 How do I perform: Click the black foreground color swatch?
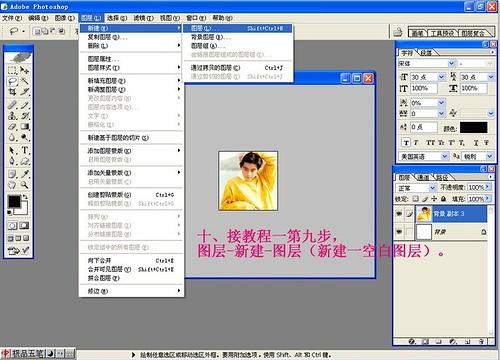pyautogui.click(x=13, y=201)
